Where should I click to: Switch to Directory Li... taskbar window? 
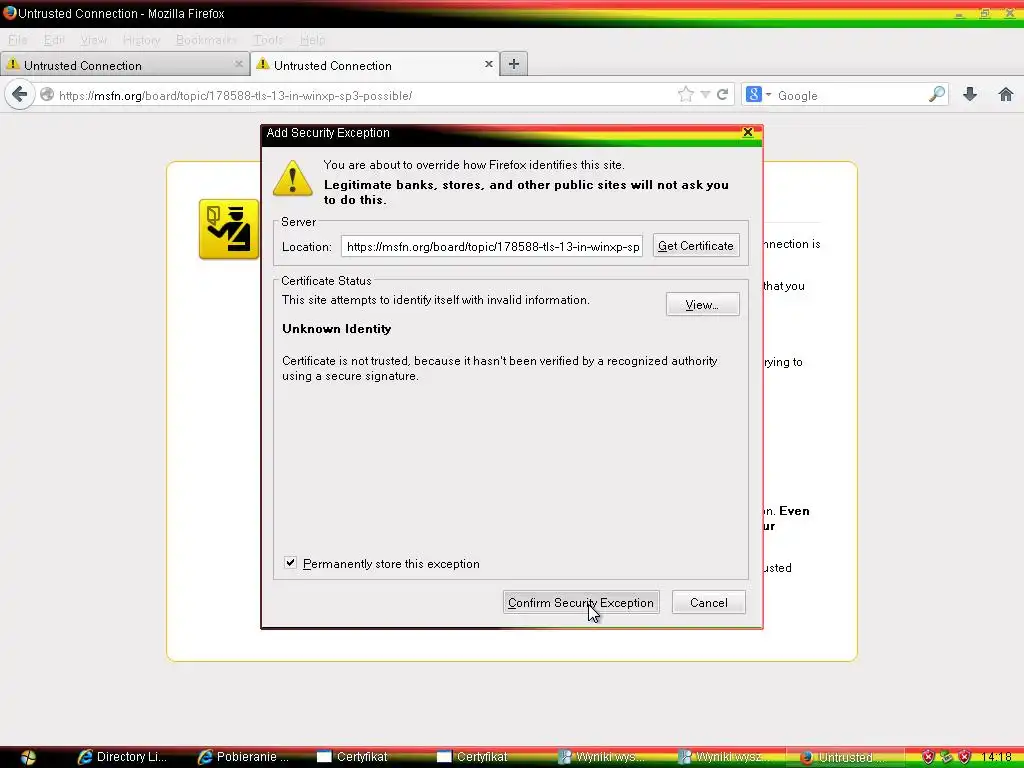coord(122,756)
